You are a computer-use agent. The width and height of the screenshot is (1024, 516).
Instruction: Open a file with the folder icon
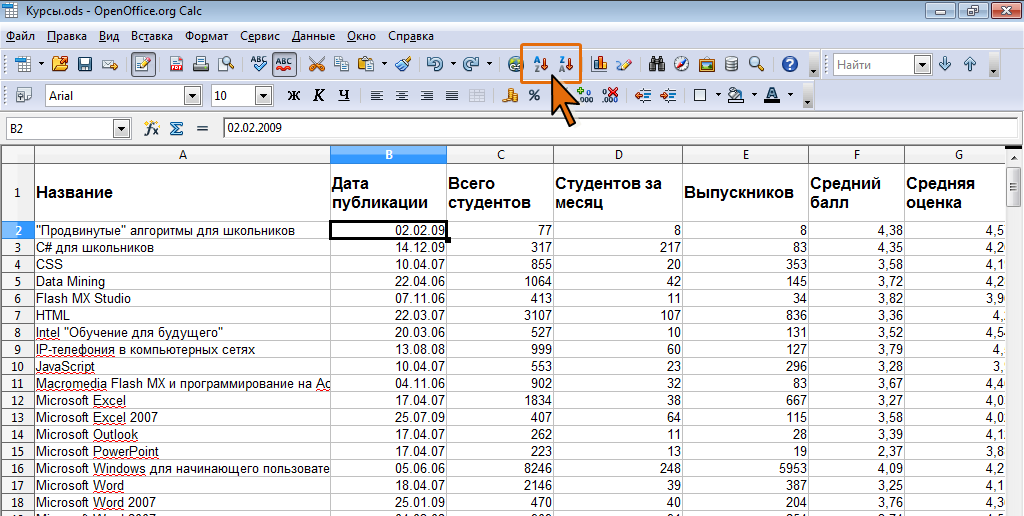pos(59,64)
